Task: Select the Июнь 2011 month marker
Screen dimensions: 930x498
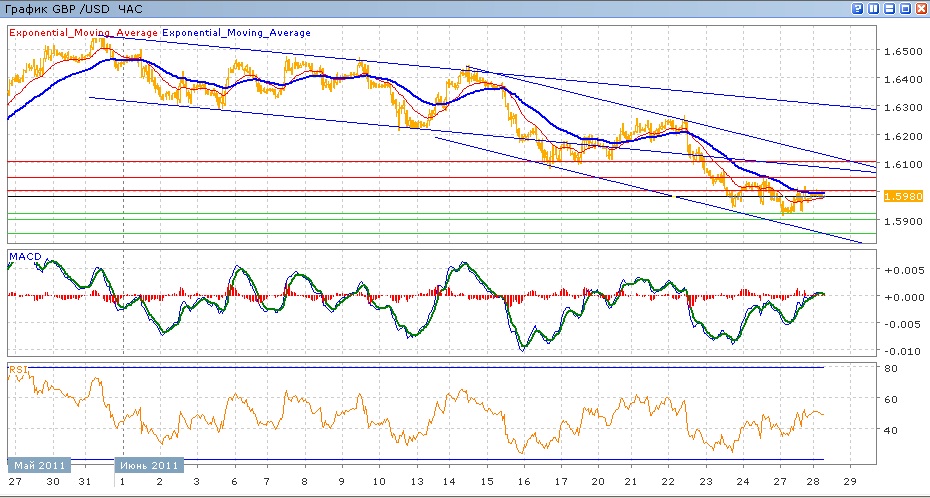Action: tap(148, 465)
